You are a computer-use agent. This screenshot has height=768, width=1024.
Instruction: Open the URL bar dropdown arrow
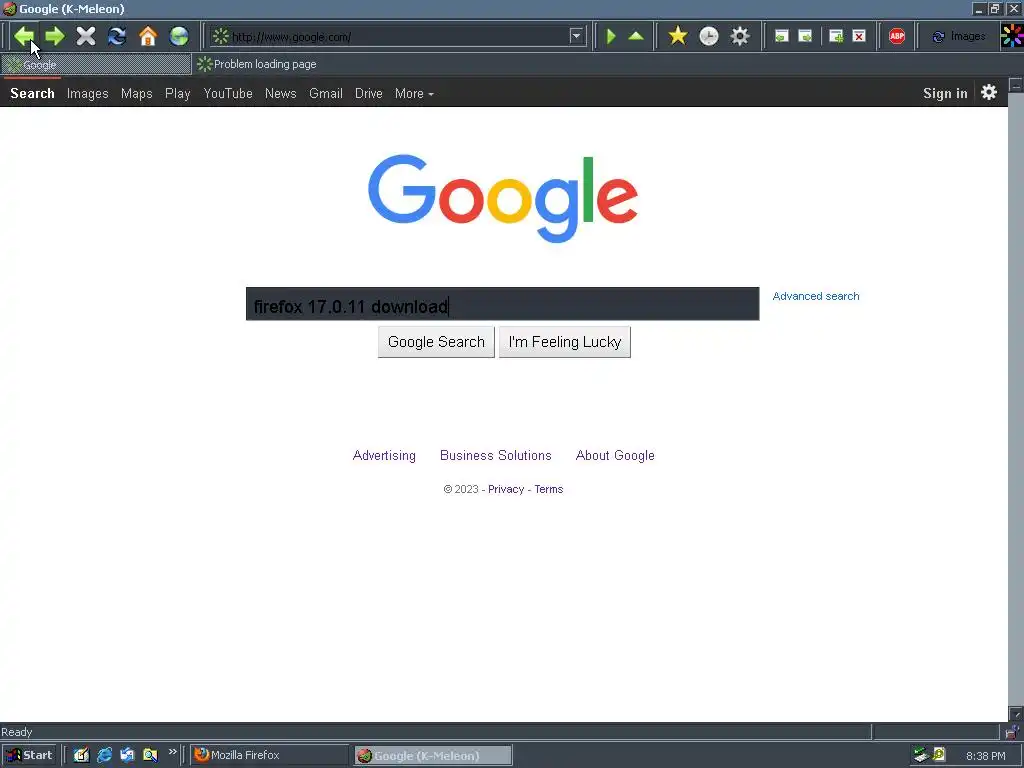[x=576, y=36]
